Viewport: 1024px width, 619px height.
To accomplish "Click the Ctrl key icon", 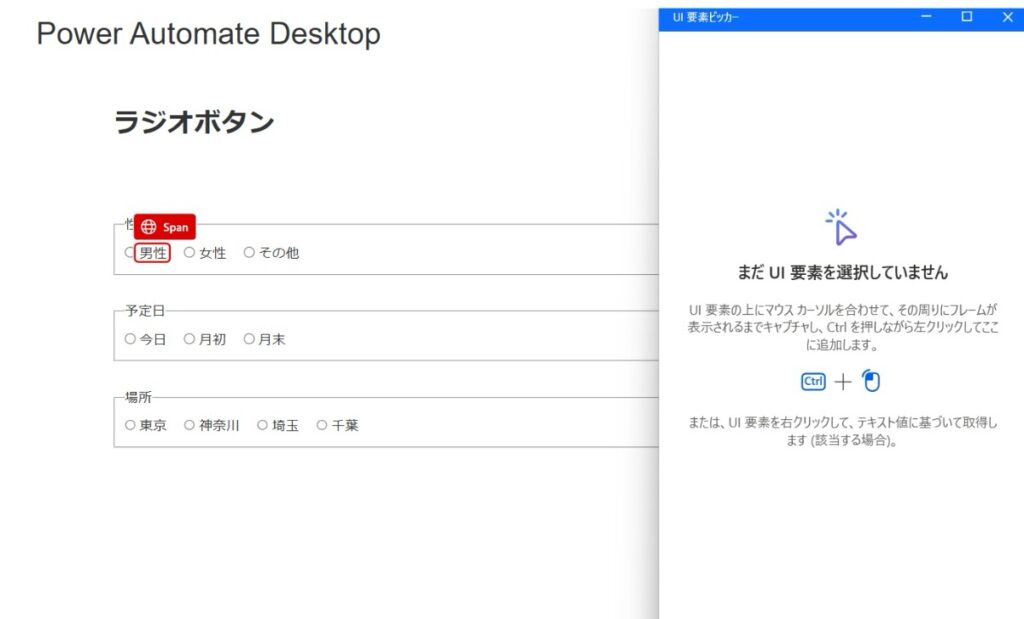I will tap(813, 381).
